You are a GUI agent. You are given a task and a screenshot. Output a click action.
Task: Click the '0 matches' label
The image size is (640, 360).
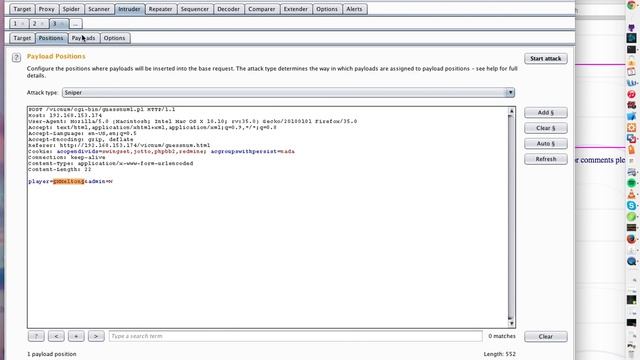click(502, 336)
